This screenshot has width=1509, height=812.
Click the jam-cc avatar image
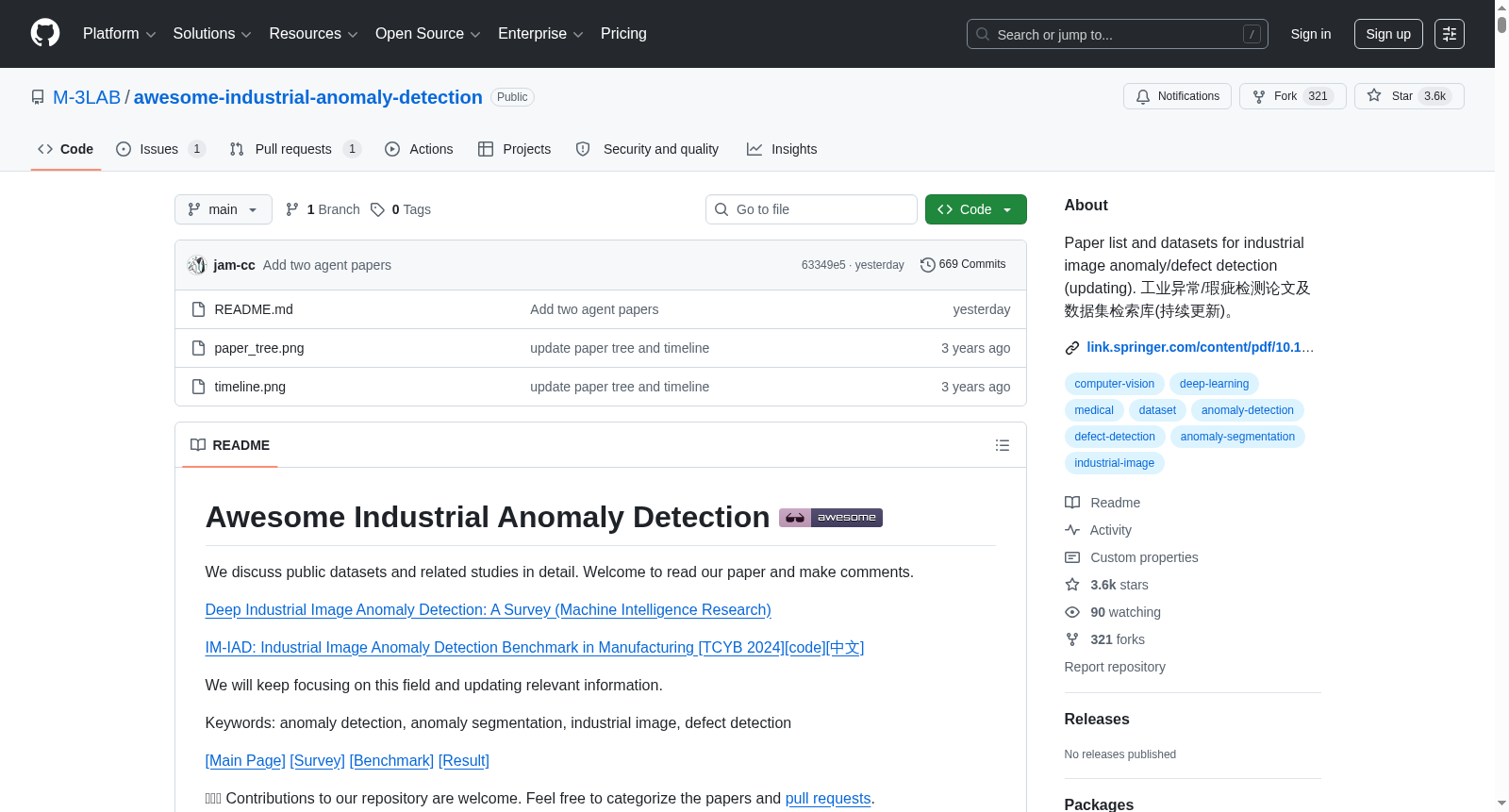(x=196, y=265)
